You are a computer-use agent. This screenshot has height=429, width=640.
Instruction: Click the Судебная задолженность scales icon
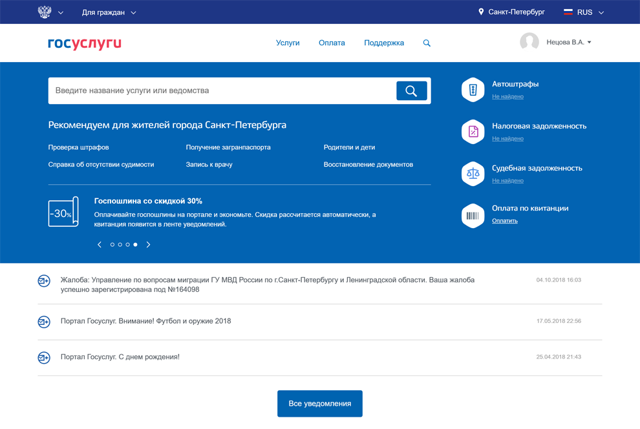(473, 173)
